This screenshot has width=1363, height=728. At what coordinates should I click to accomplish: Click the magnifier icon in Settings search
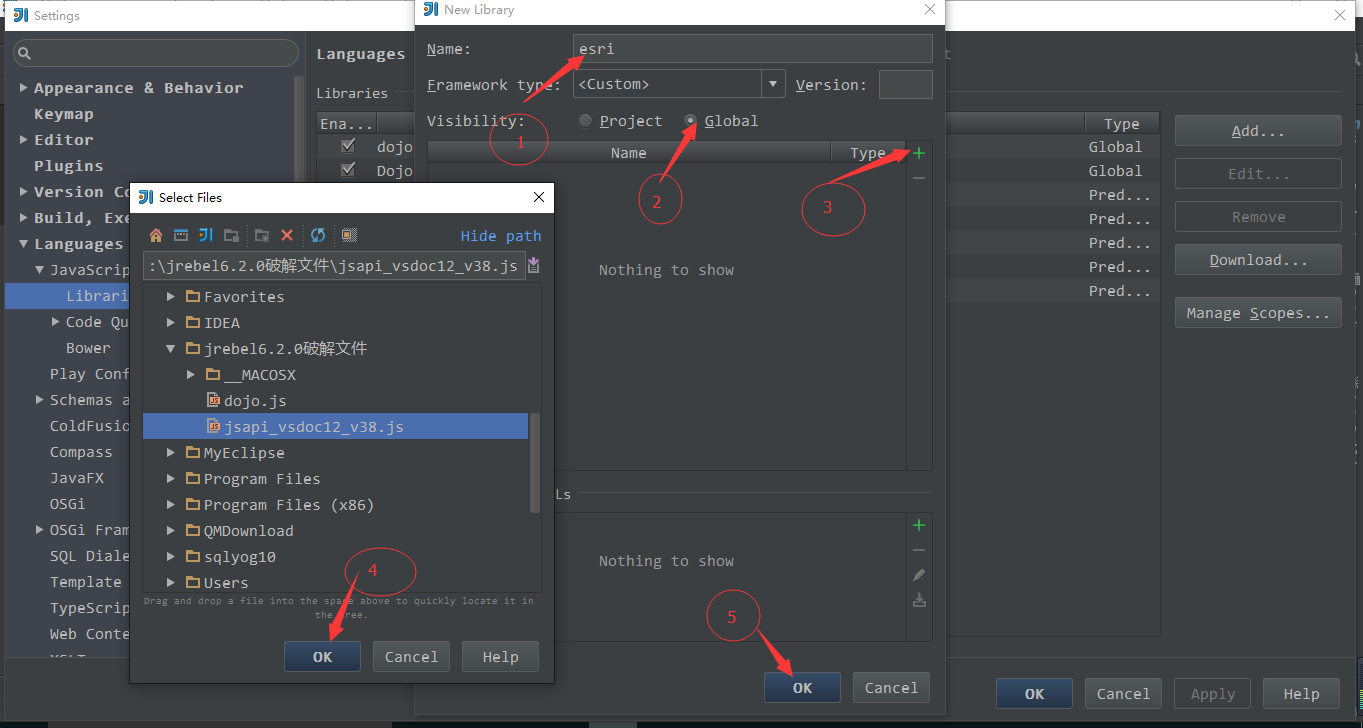(x=25, y=53)
